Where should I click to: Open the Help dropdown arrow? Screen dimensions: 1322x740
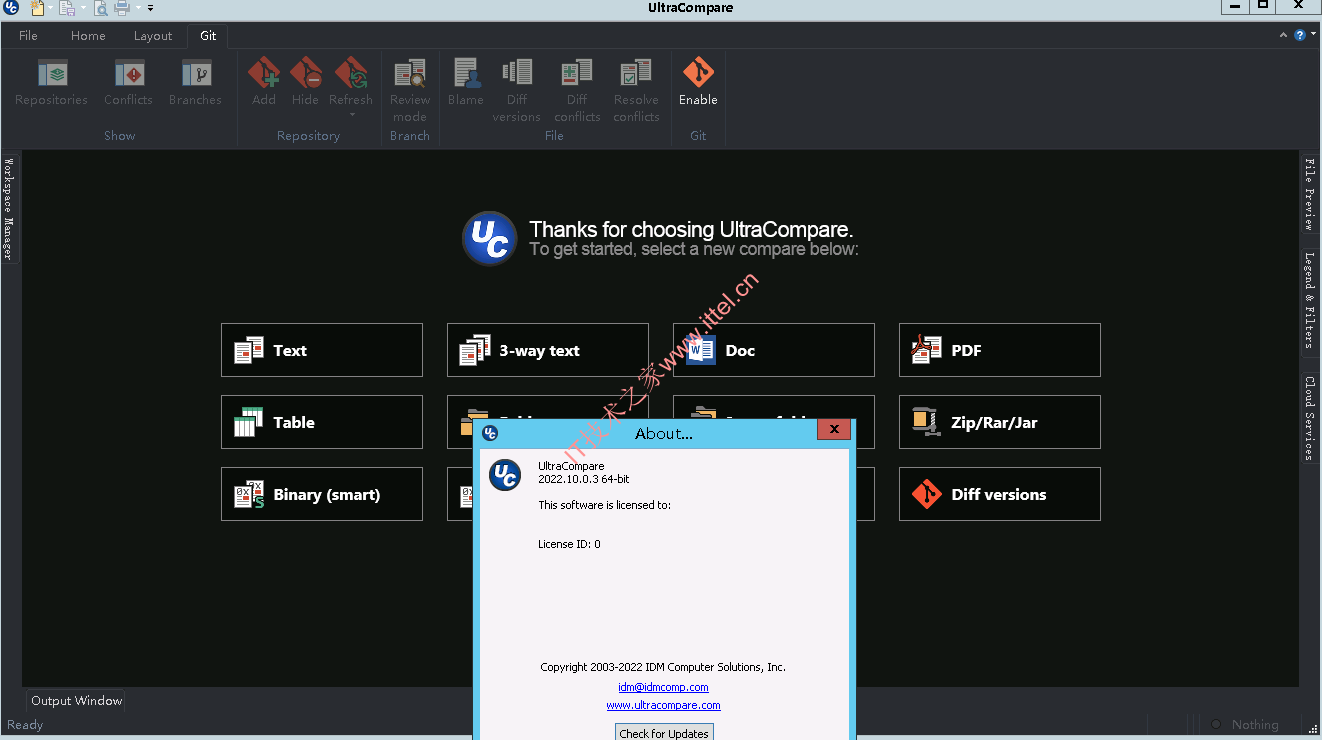pos(1313,35)
